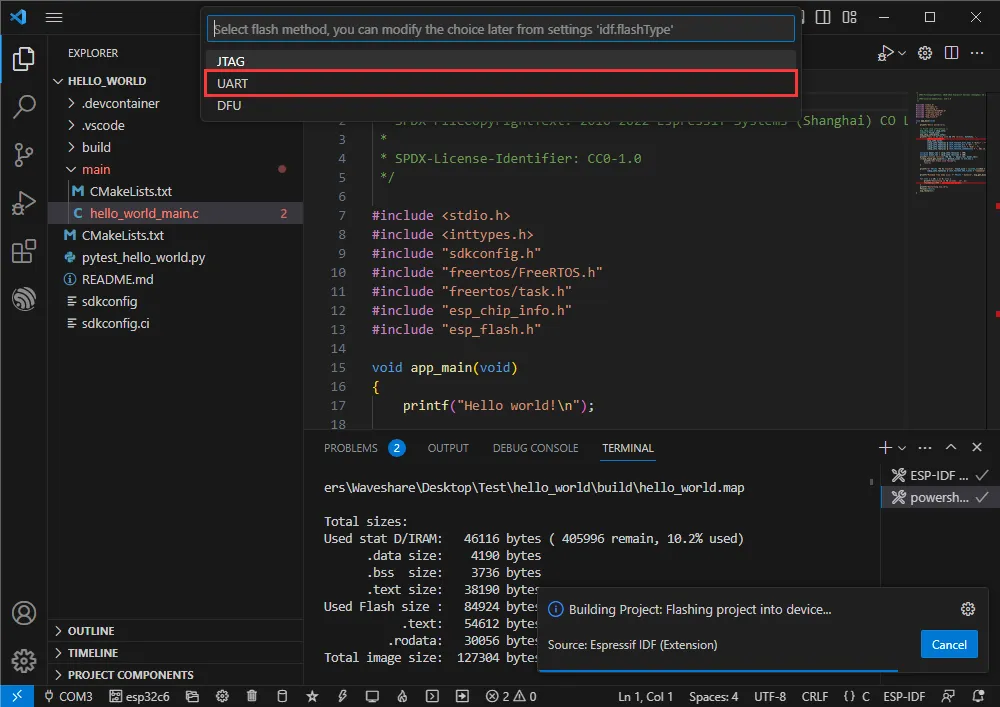This screenshot has height=707, width=1000.
Task: Start build, flash and monitor with the flame icon
Action: pyautogui.click(x=402, y=696)
